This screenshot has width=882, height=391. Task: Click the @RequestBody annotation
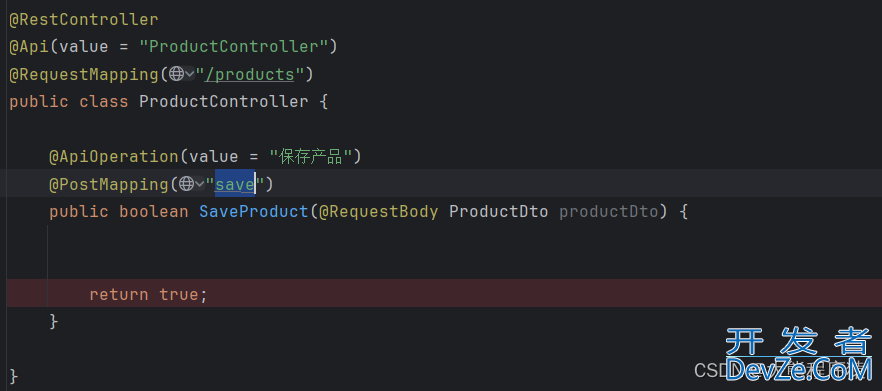pos(378,212)
